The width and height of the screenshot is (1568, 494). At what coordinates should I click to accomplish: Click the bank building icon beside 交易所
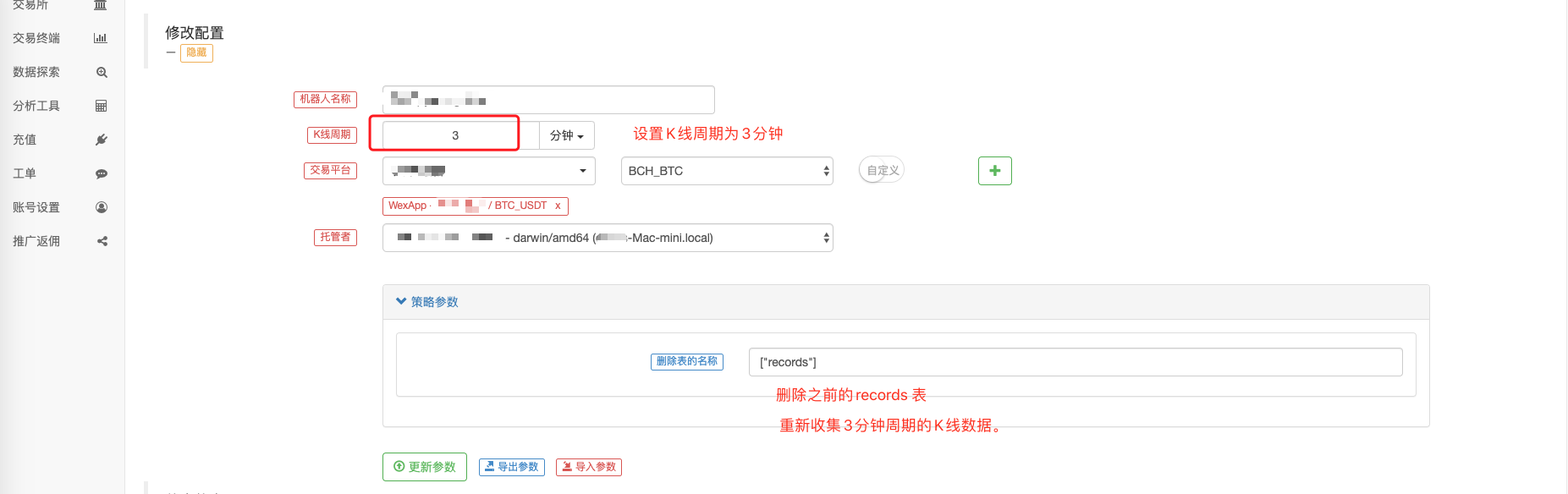tap(101, 5)
